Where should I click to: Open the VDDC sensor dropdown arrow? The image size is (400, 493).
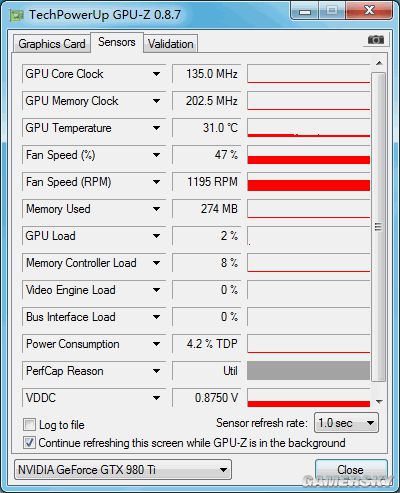156,398
